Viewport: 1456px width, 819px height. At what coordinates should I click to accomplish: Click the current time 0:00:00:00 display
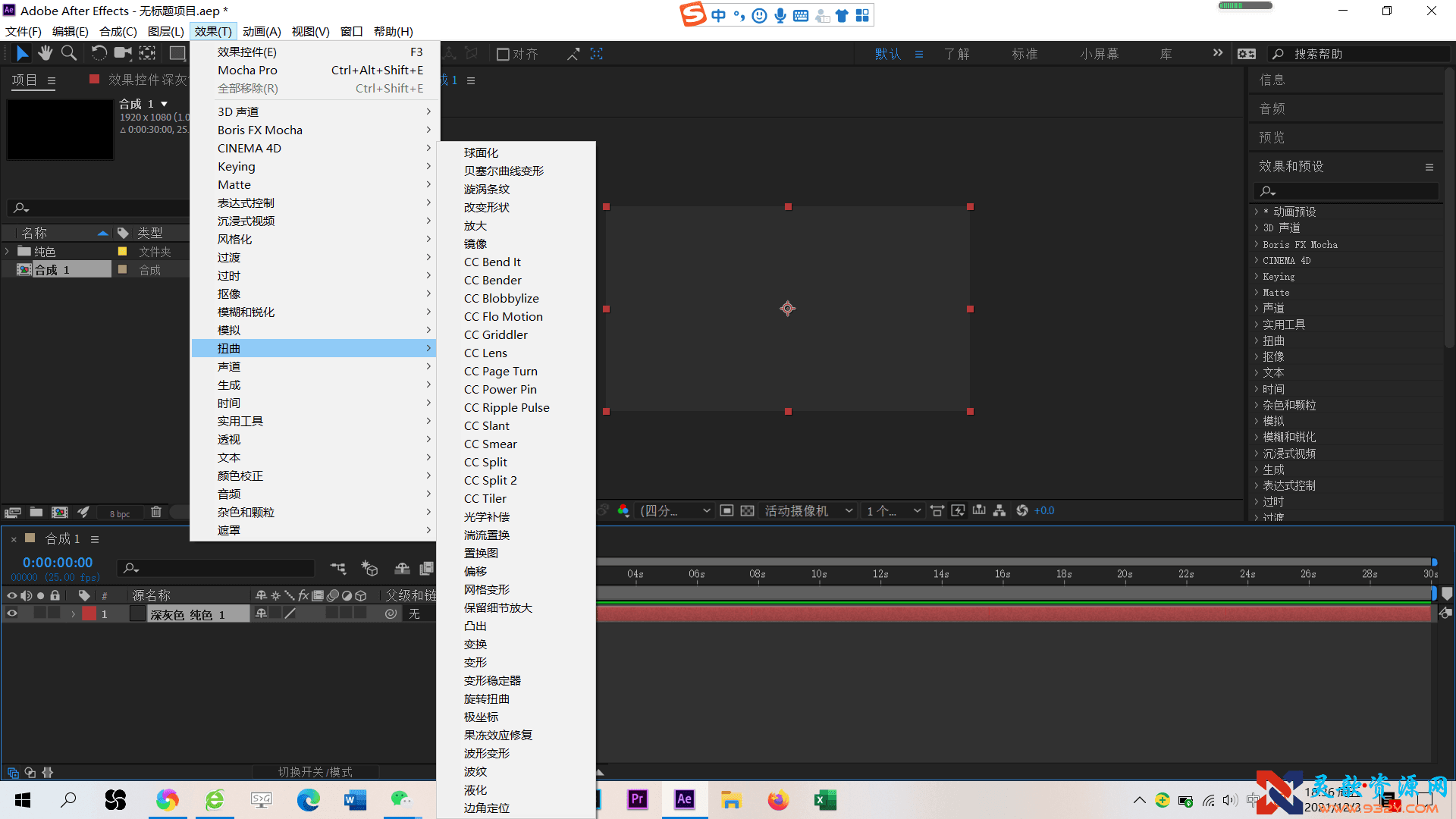58,563
